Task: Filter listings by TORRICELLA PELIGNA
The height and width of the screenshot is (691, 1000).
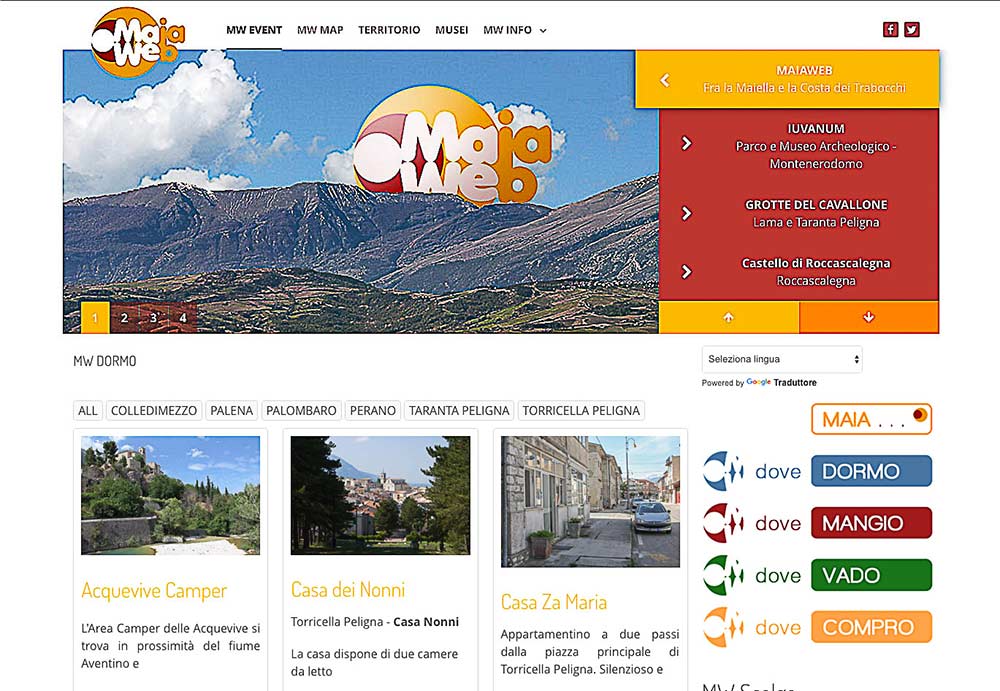Action: tap(581, 411)
